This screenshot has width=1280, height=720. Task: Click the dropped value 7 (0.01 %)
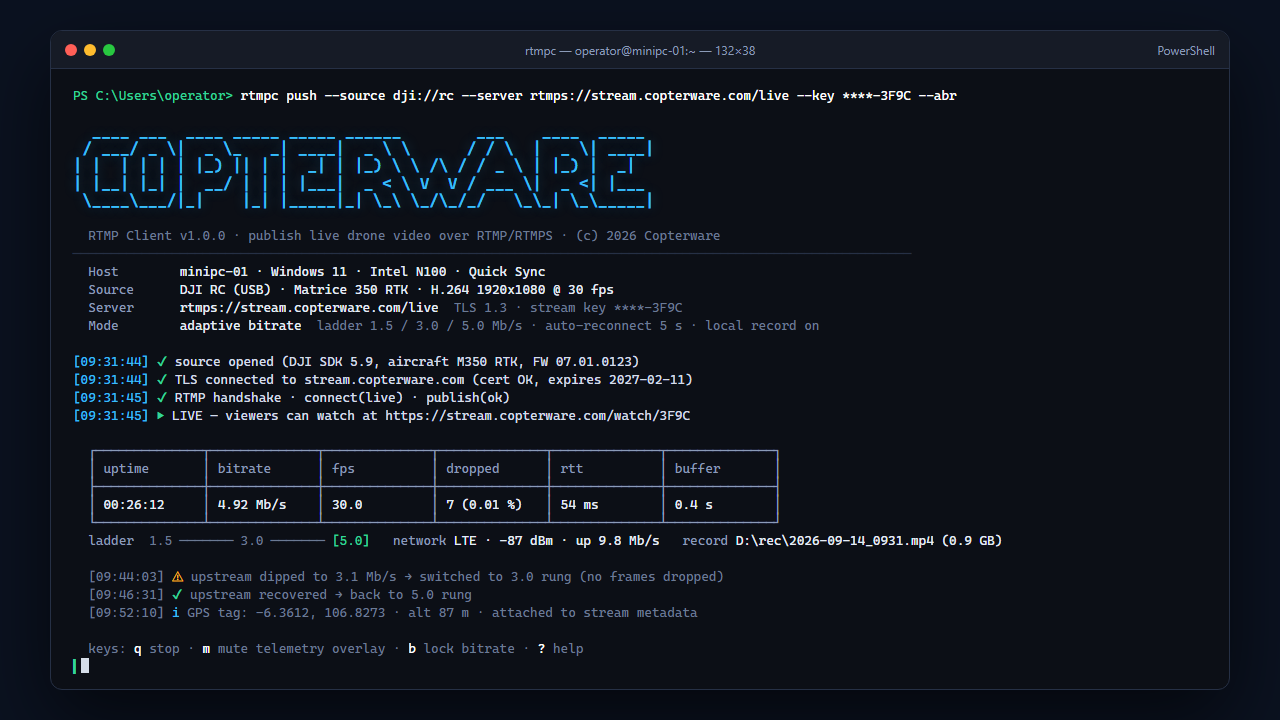(x=484, y=505)
